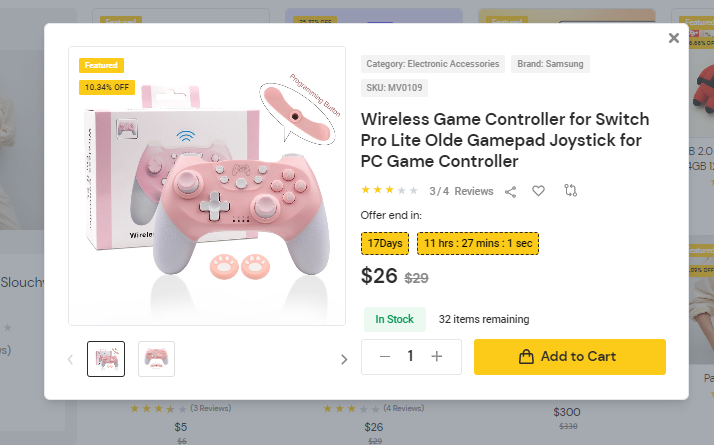Open the Electronic Accessories category tag
The height and width of the screenshot is (445, 714).
point(433,64)
